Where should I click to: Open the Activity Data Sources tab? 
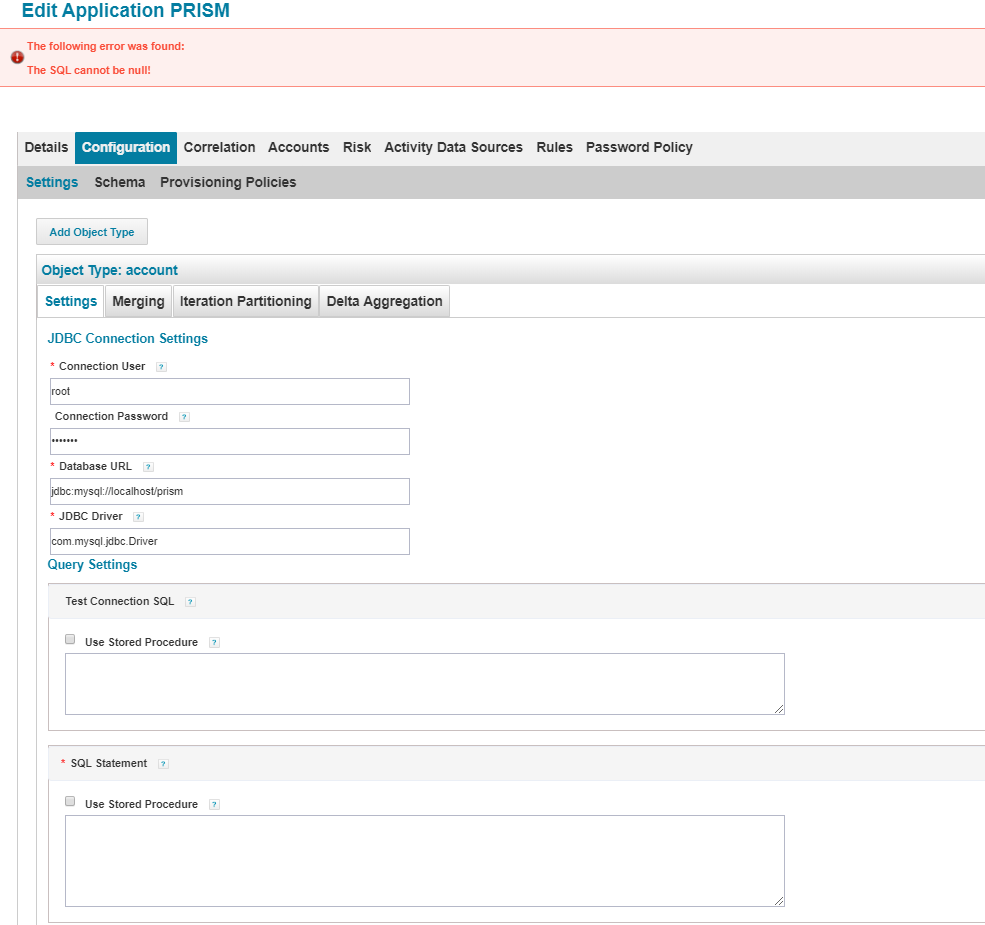(453, 147)
